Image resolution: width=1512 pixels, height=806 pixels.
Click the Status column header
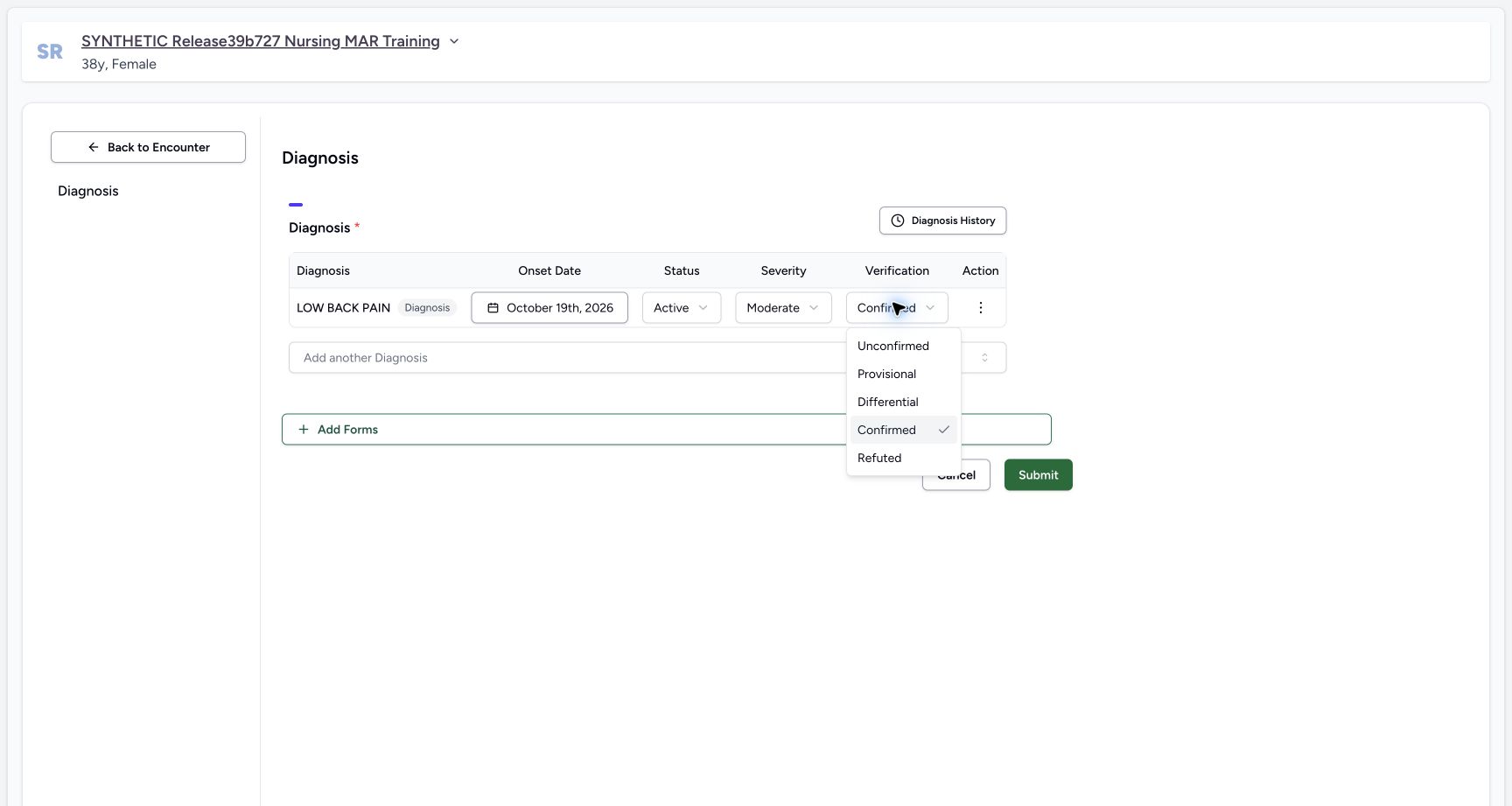pyautogui.click(x=682, y=271)
